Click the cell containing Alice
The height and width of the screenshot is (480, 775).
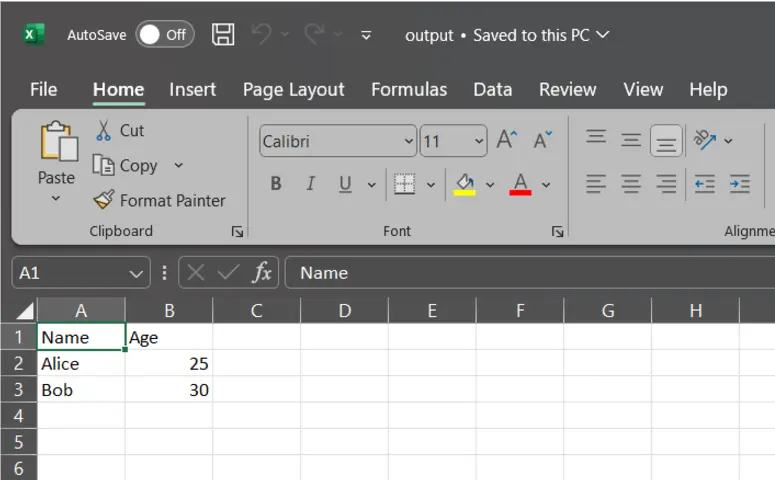pos(81,363)
